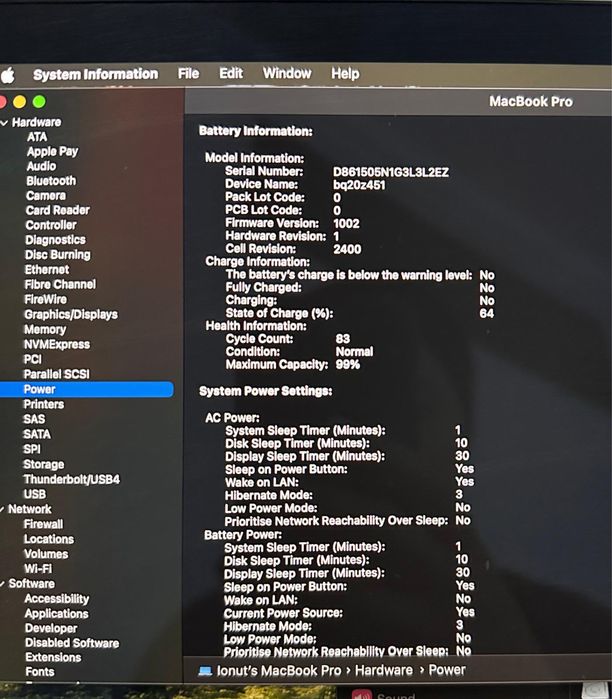Click the yellow minimize window button
Image resolution: width=612 pixels, height=699 pixels.
(x=19, y=102)
